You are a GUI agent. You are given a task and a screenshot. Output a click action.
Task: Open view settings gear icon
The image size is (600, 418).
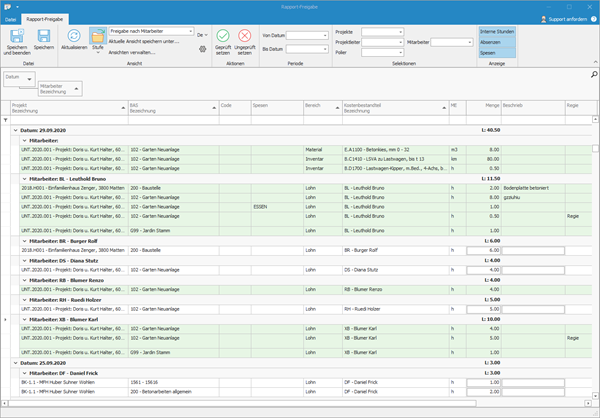click(x=203, y=49)
